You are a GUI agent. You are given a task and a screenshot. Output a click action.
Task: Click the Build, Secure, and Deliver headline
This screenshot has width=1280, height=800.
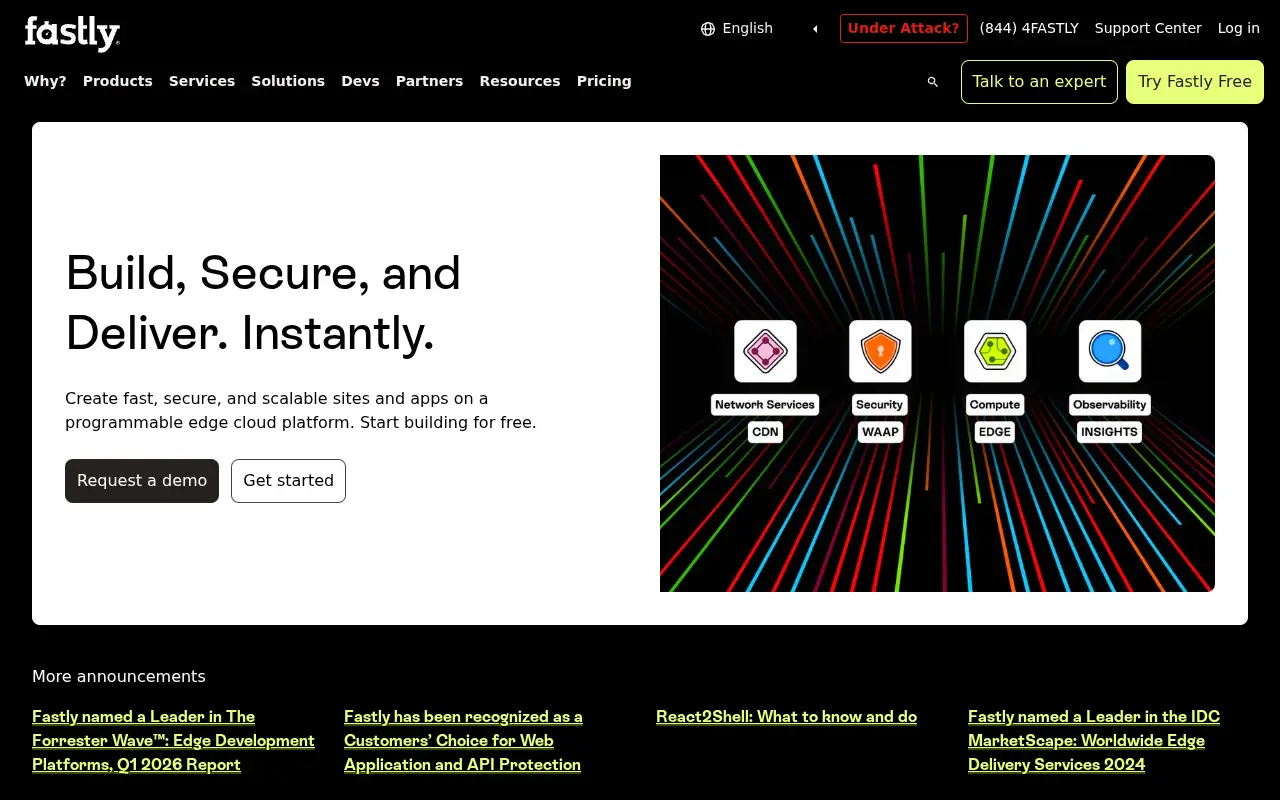tap(263, 303)
